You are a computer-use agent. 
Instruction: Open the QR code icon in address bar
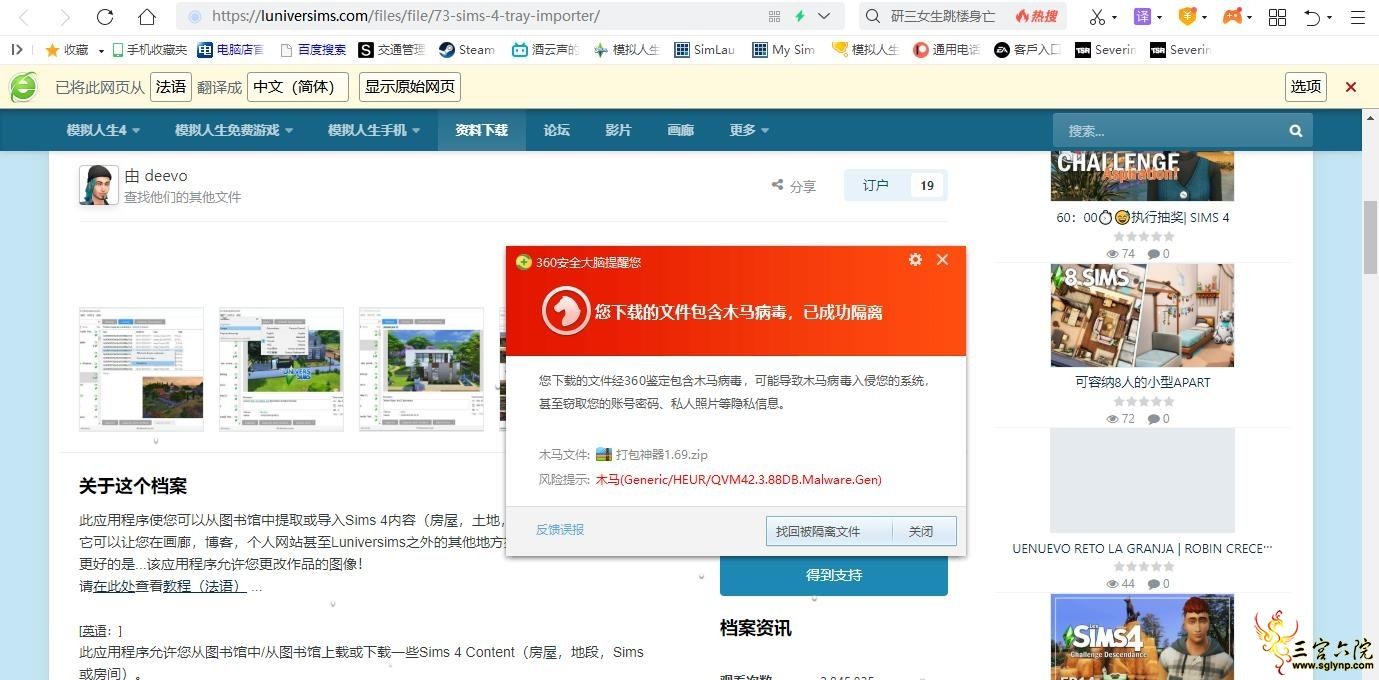[x=775, y=16]
